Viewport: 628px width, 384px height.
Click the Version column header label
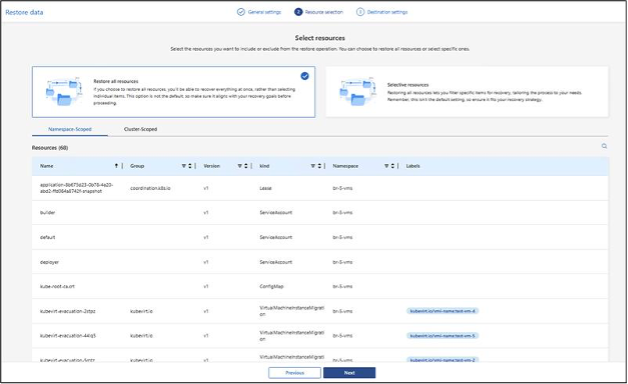(x=211, y=166)
